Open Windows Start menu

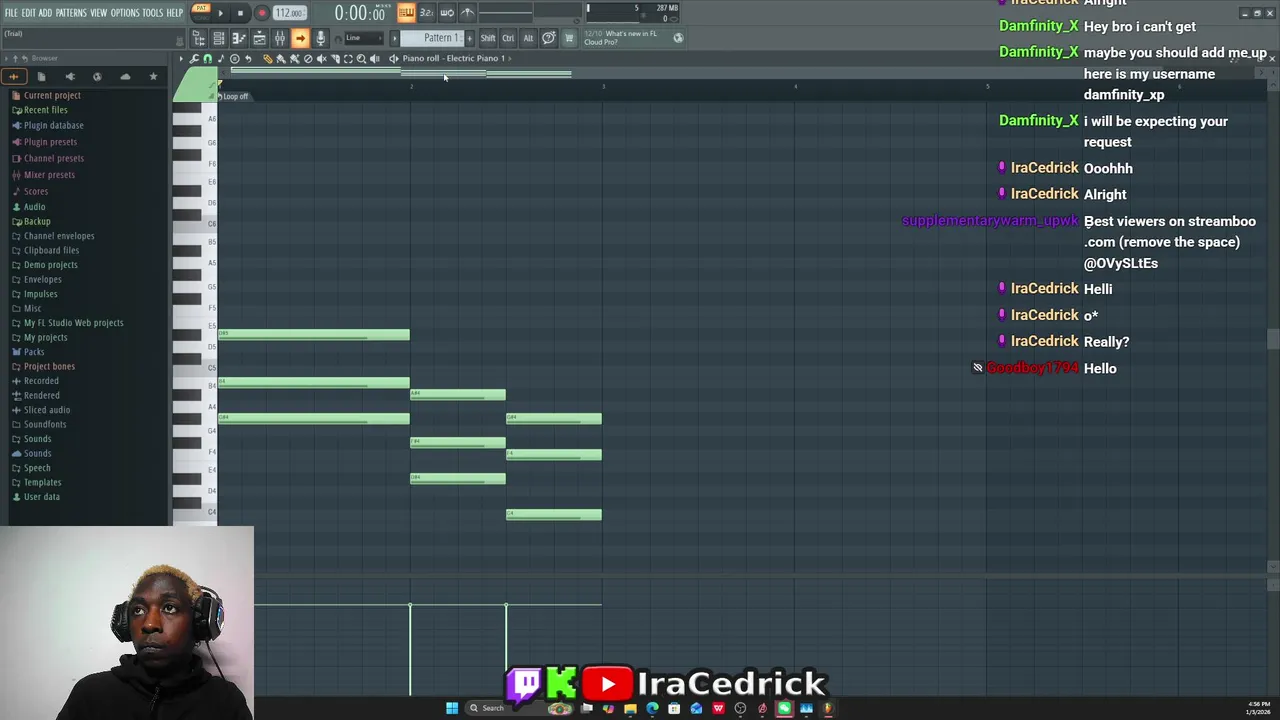(x=452, y=708)
